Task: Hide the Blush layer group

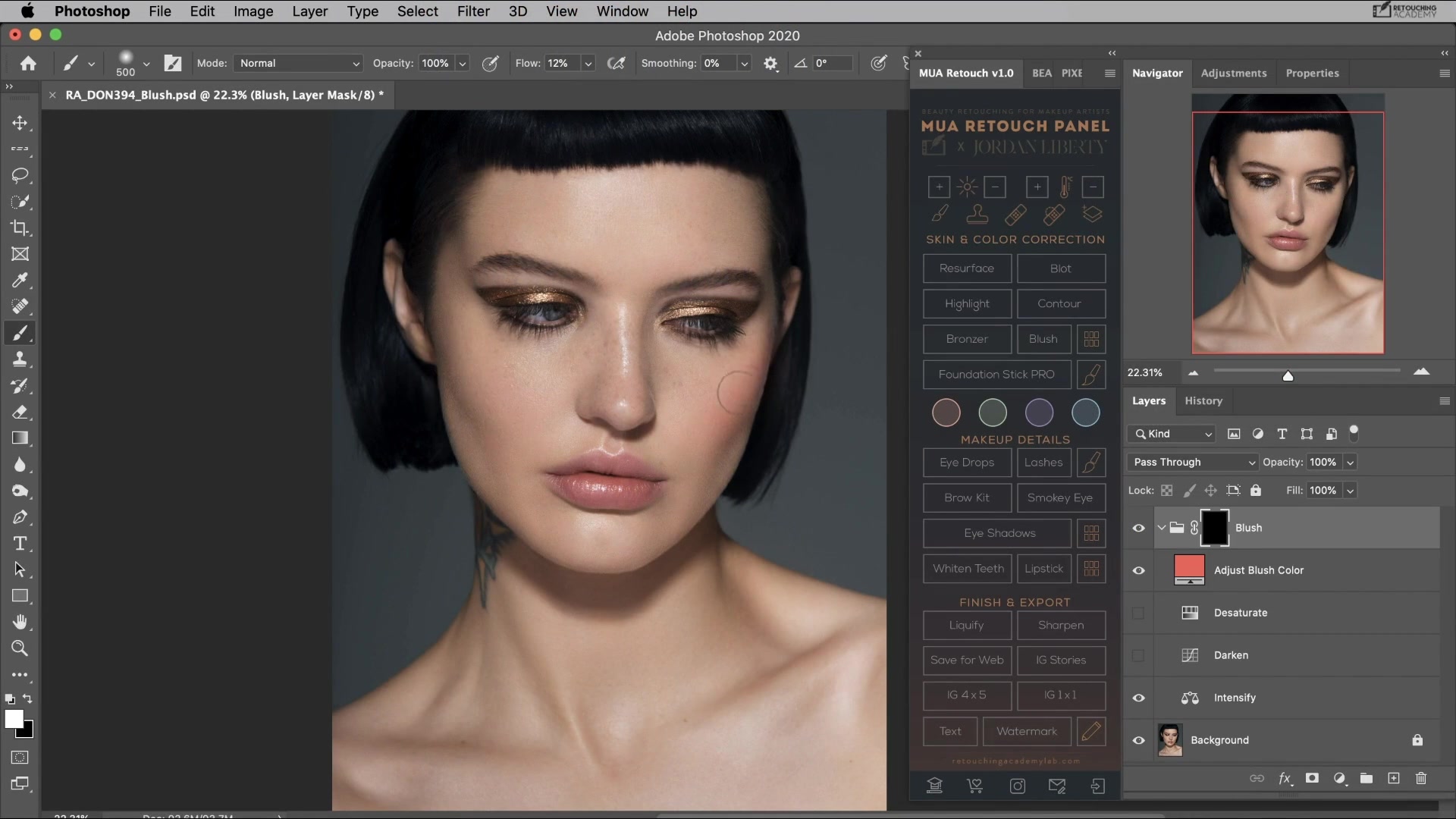Action: click(1139, 527)
